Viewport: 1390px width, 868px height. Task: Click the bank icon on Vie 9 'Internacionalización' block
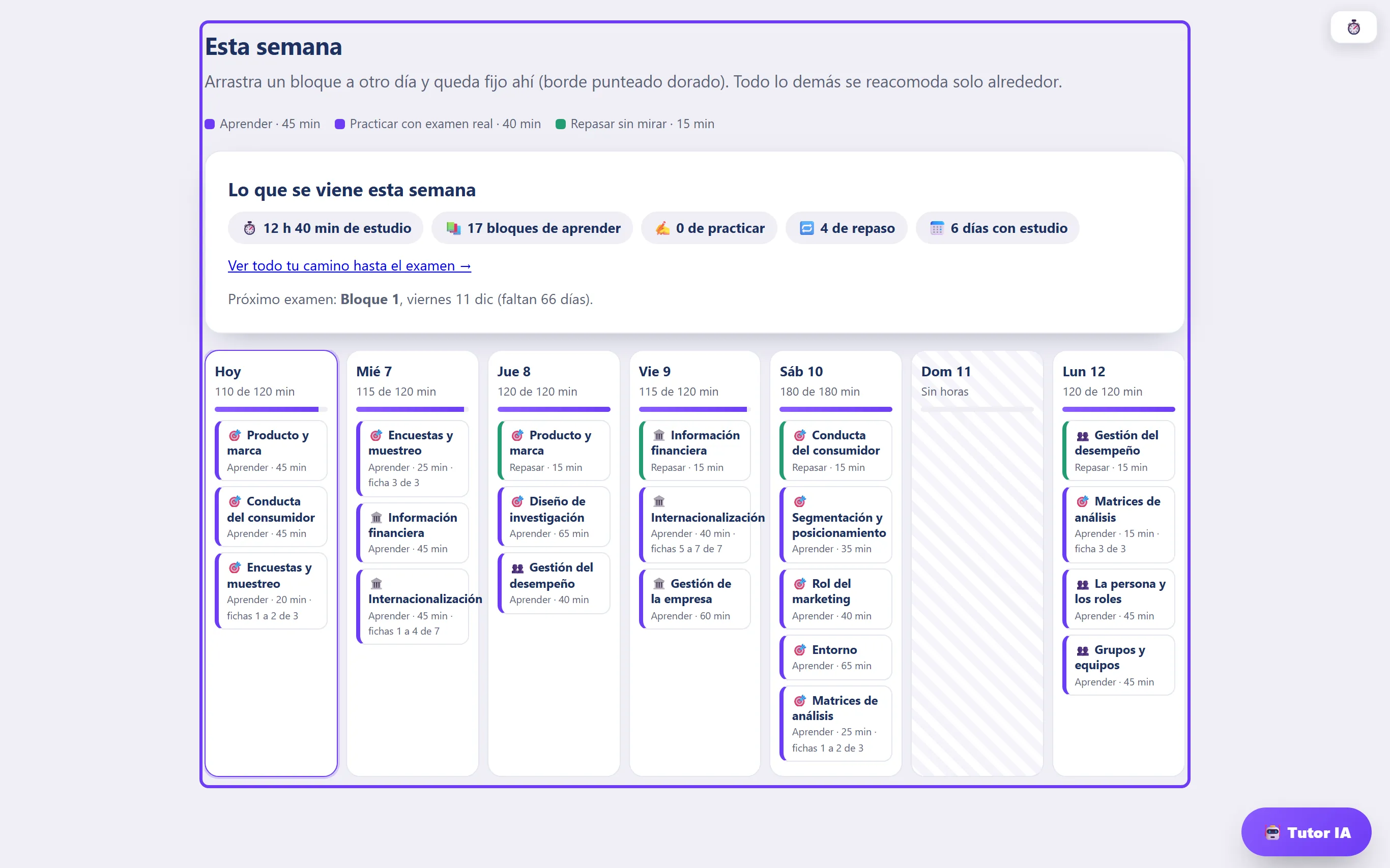click(x=659, y=502)
